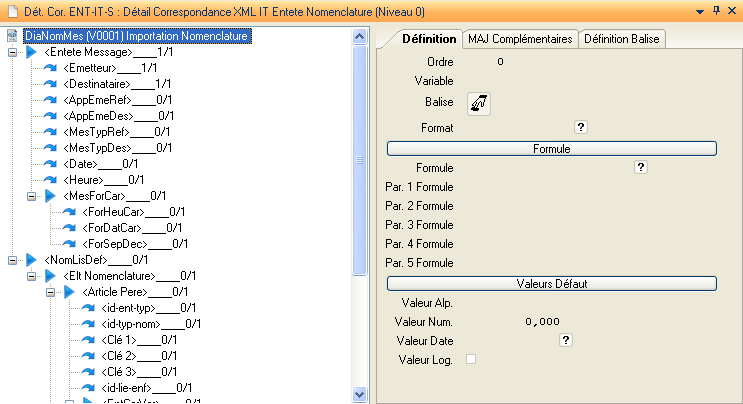The image size is (743, 404).
Task: Open the Définition Balise tab
Action: [622, 39]
